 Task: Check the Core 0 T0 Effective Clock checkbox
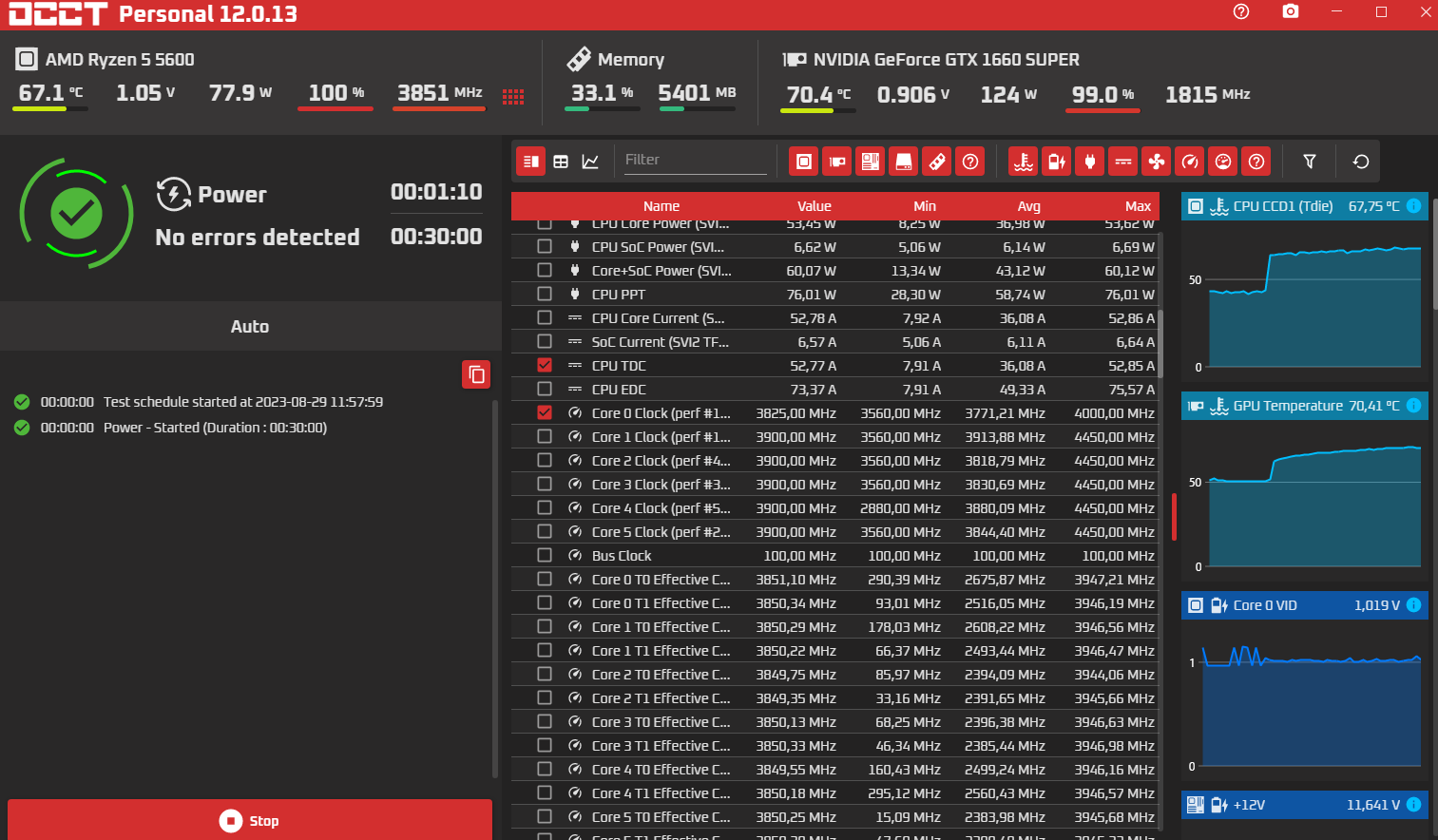(545, 579)
